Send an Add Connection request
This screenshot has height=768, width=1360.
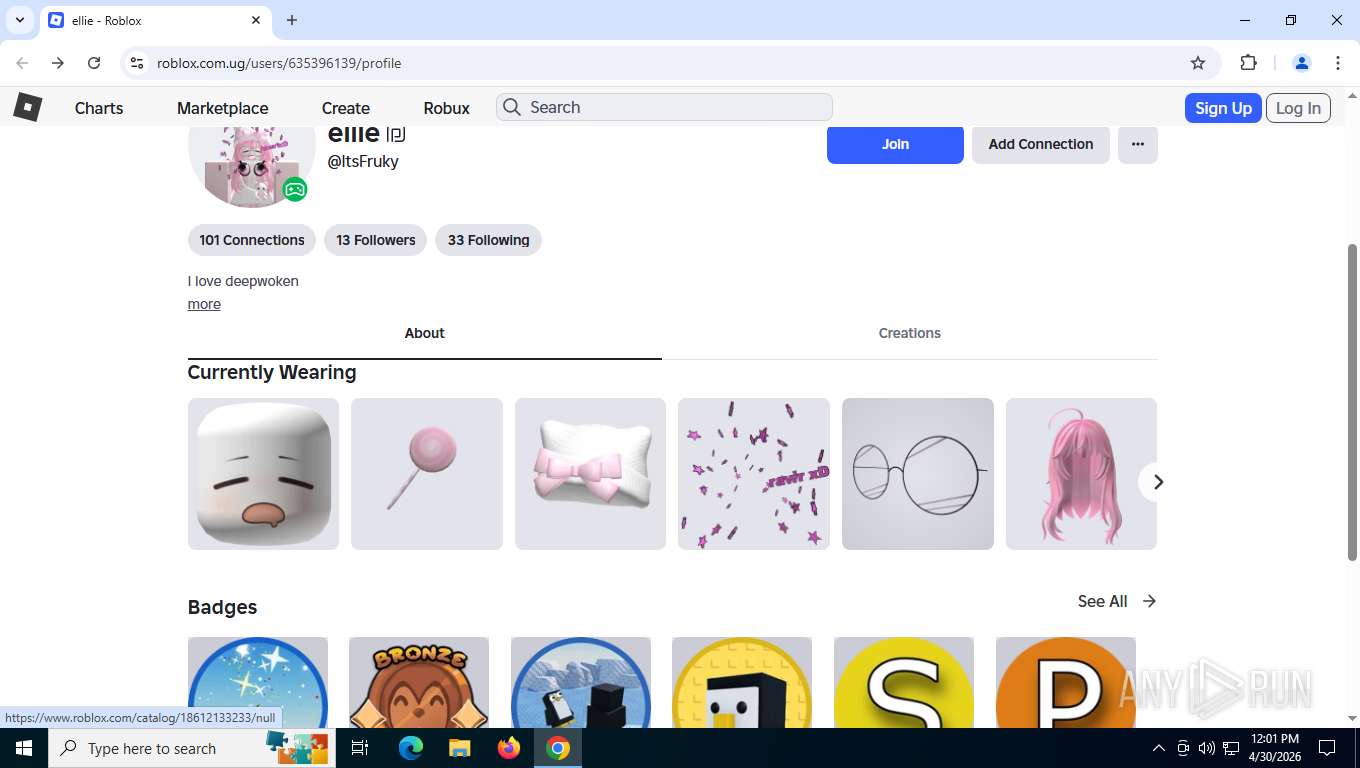(1041, 144)
